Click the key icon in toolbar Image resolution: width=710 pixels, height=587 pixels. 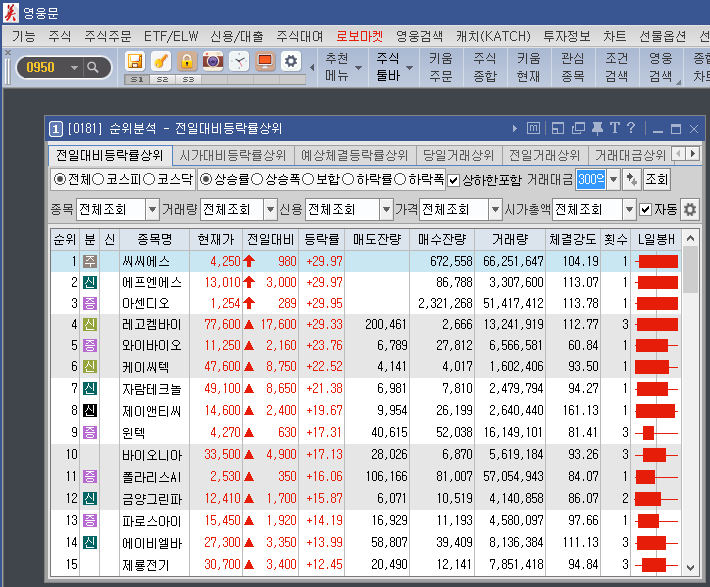click(x=160, y=61)
